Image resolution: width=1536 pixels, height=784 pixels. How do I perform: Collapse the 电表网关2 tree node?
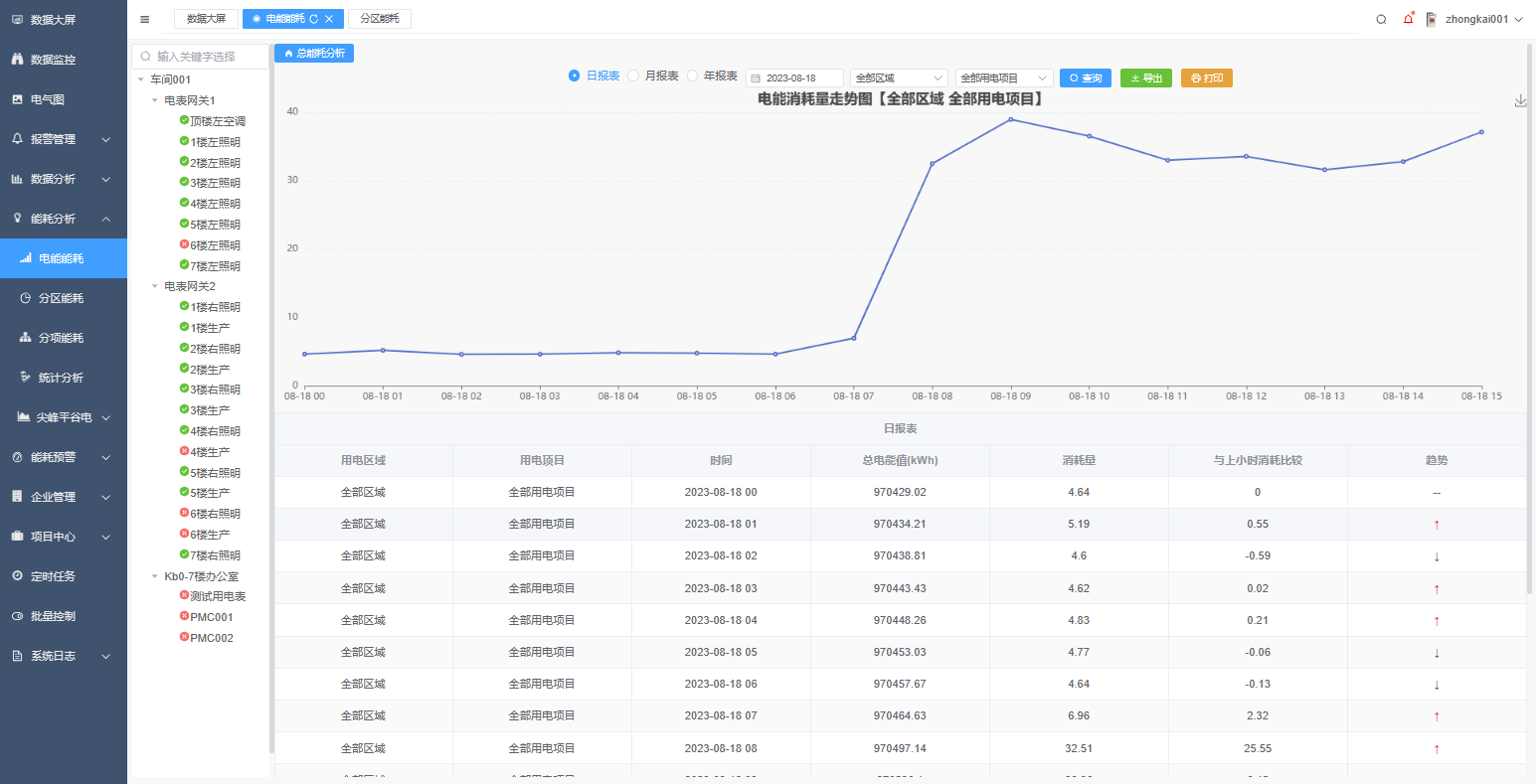(155, 286)
